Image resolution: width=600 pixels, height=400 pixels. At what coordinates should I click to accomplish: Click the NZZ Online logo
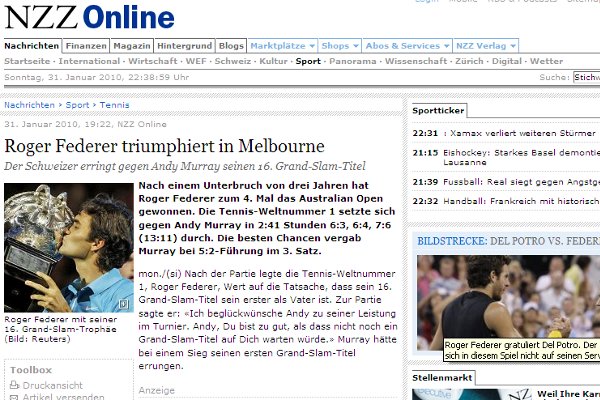(88, 17)
